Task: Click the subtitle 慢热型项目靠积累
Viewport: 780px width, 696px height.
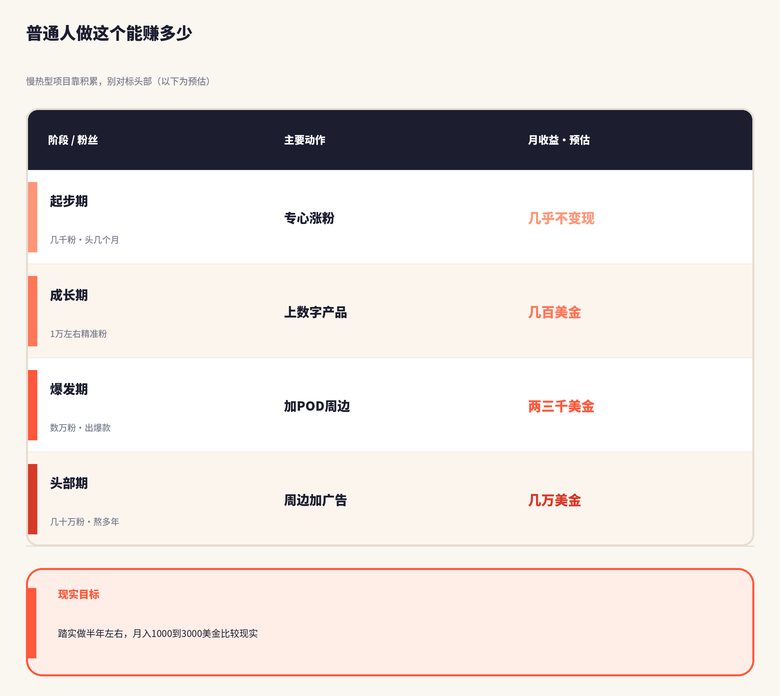Action: coord(118,81)
